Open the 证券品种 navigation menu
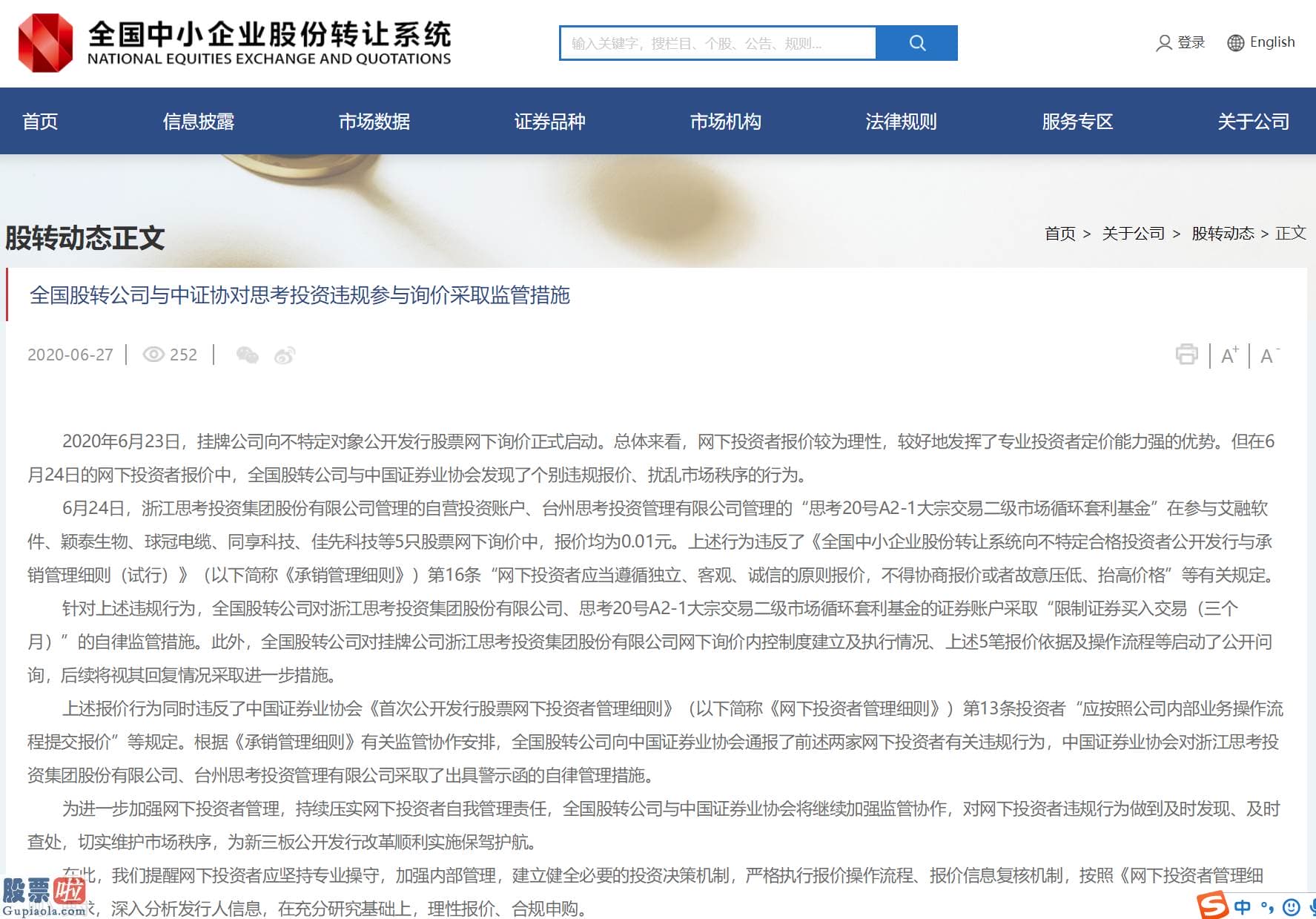Screen dimensions: 1316x919 pos(550,122)
